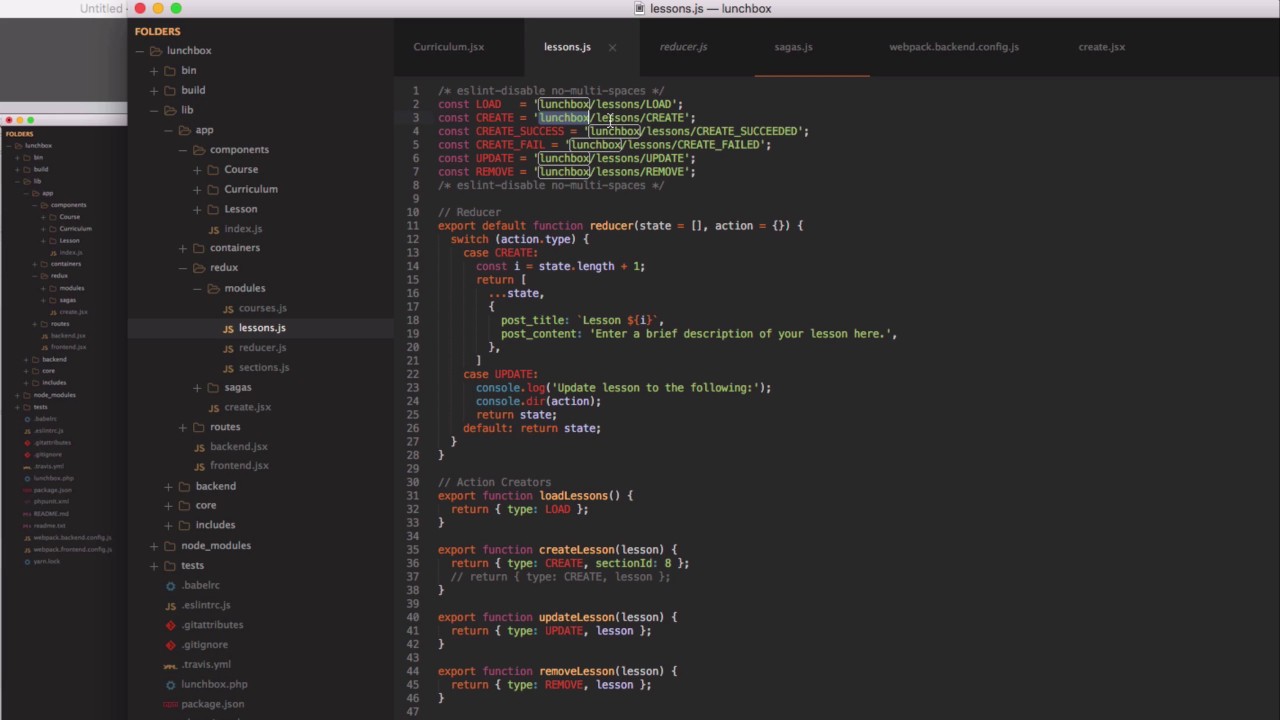Click the git icon beside .gitattributes
This screenshot has height=720, width=1280.
170,625
